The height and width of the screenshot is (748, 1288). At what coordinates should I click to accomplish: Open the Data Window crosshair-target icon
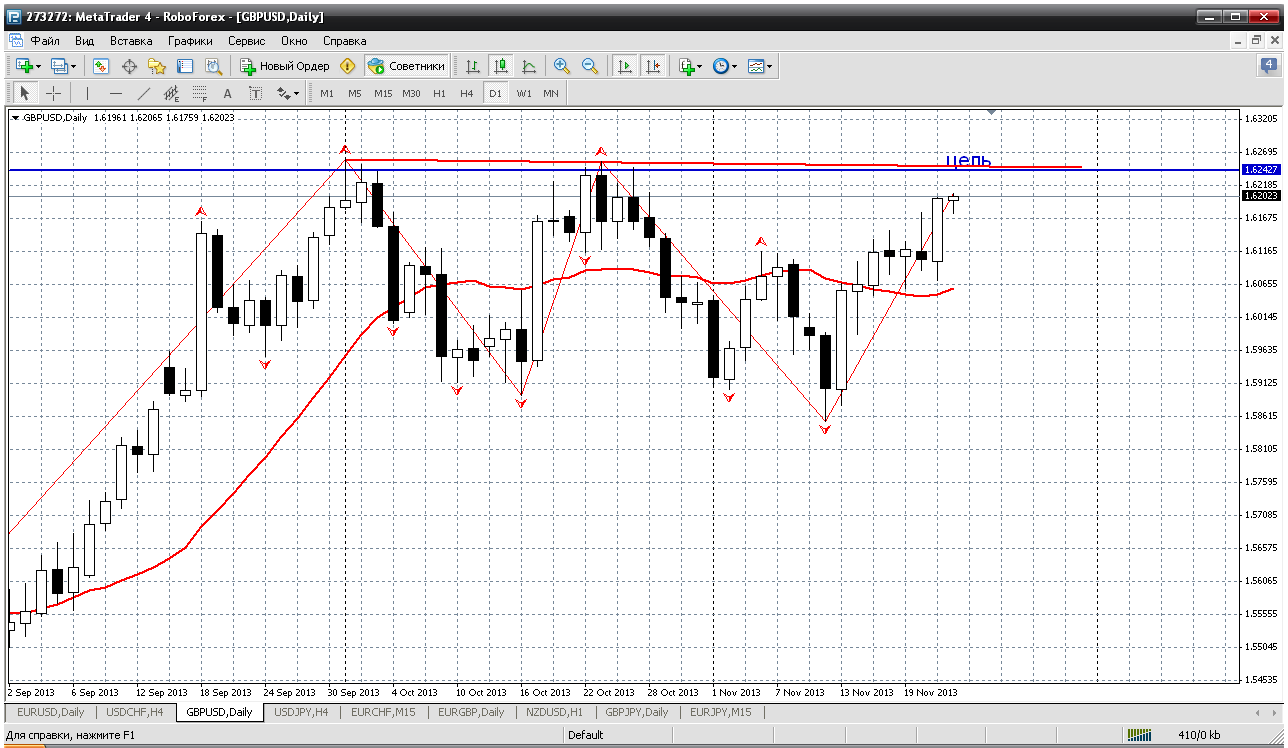pyautogui.click(x=129, y=66)
